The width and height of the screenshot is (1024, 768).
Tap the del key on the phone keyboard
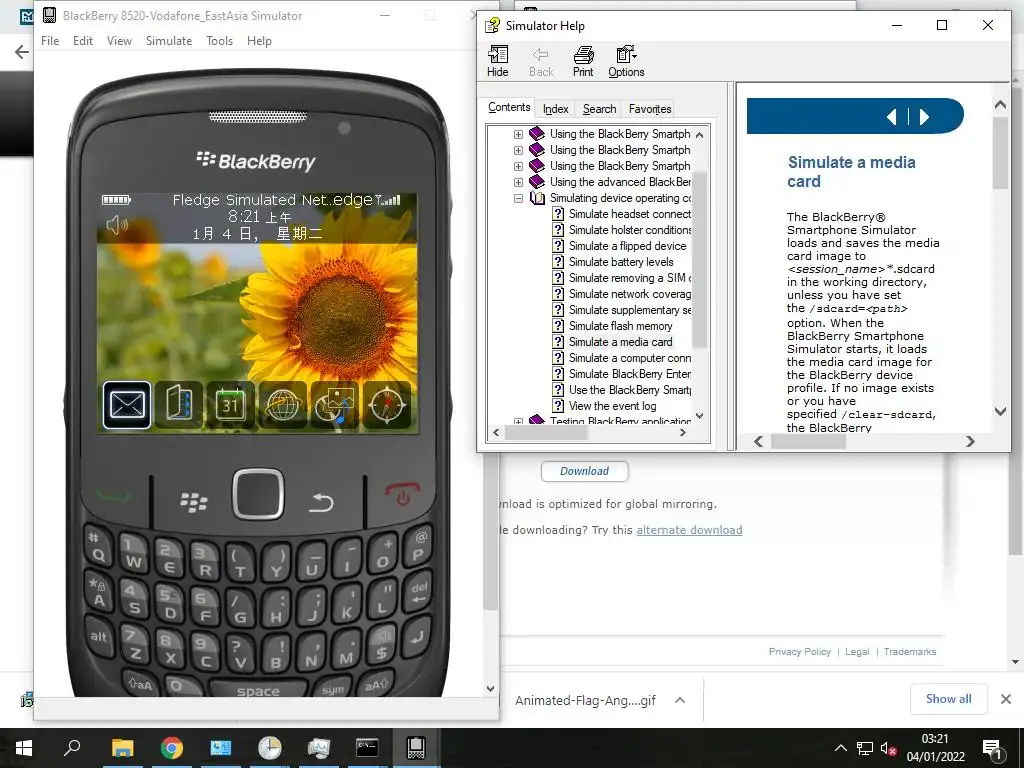click(x=419, y=593)
